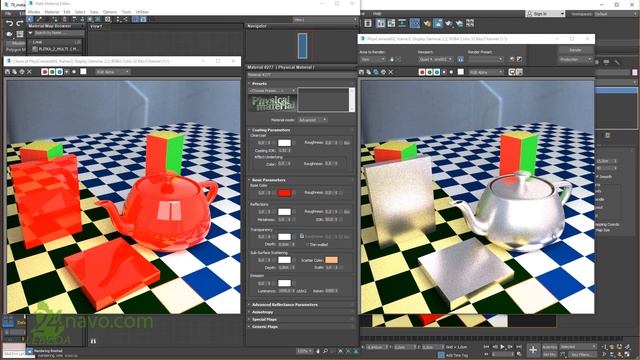Select Pan tool in Slate editor bottom bar
The width and height of the screenshot is (640, 360).
point(318,351)
